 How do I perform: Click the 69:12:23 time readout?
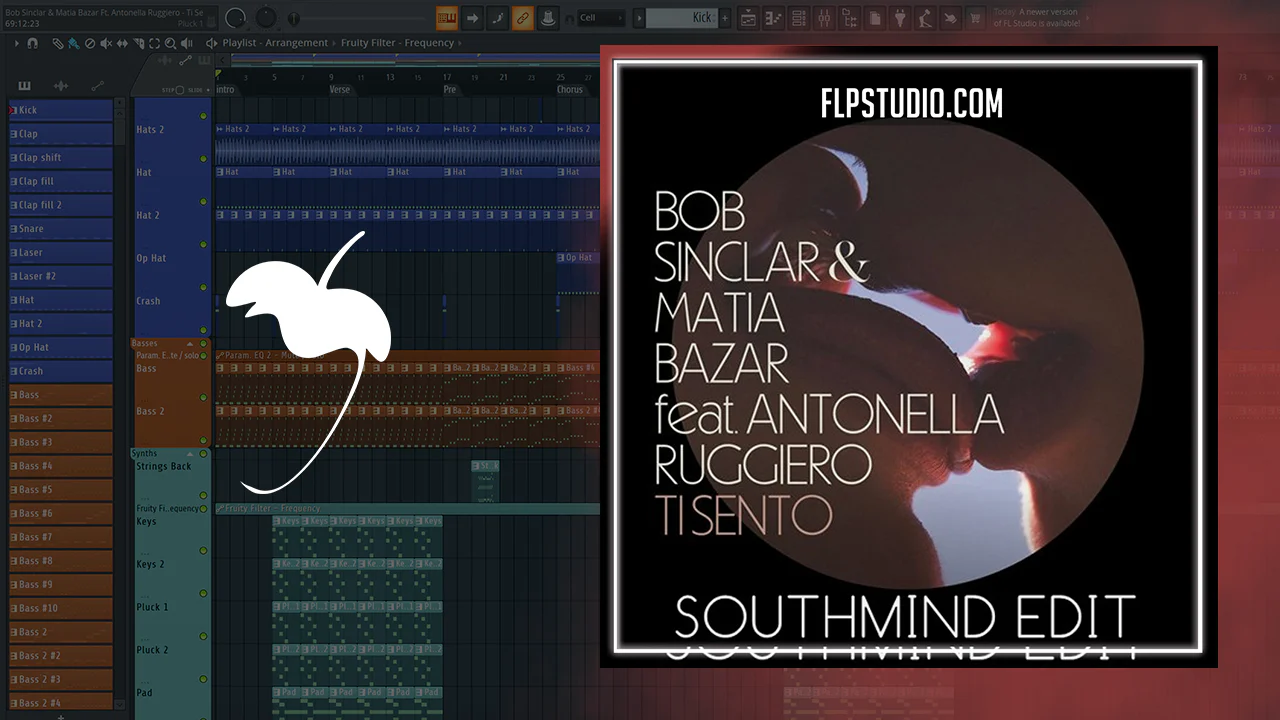(x=23, y=22)
